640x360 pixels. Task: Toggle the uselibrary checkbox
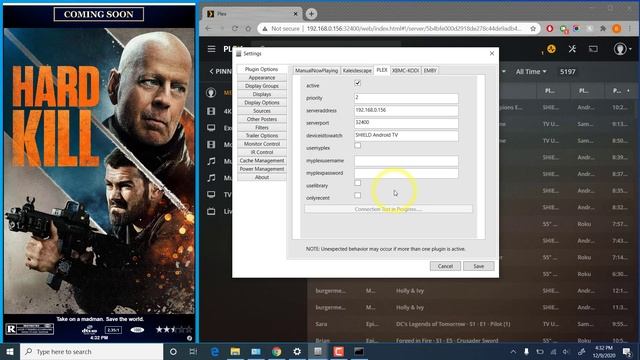(x=358, y=183)
